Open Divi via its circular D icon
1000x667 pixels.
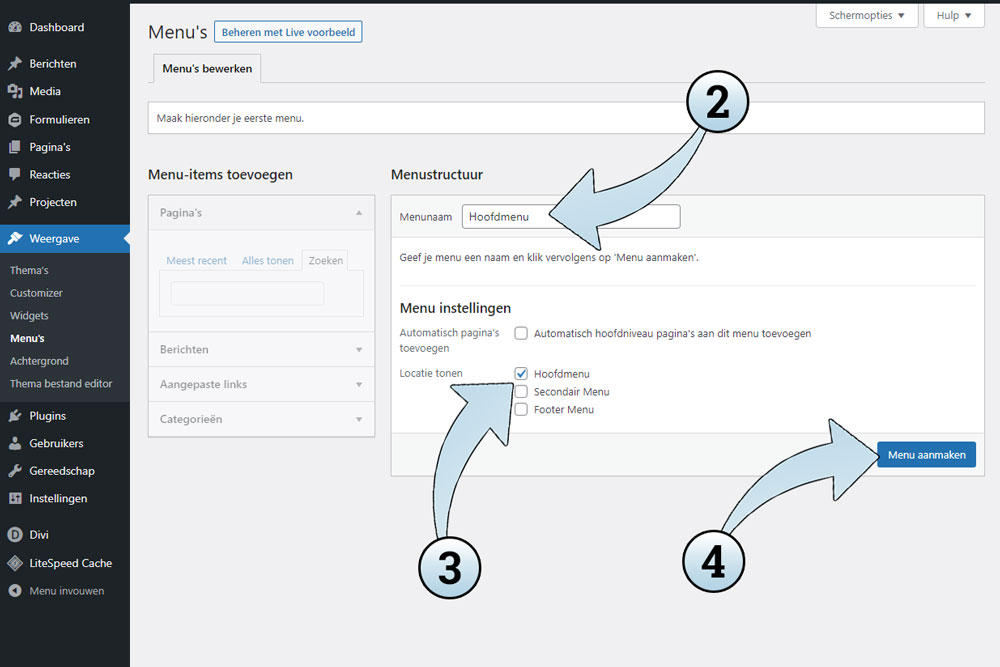pyautogui.click(x=15, y=535)
